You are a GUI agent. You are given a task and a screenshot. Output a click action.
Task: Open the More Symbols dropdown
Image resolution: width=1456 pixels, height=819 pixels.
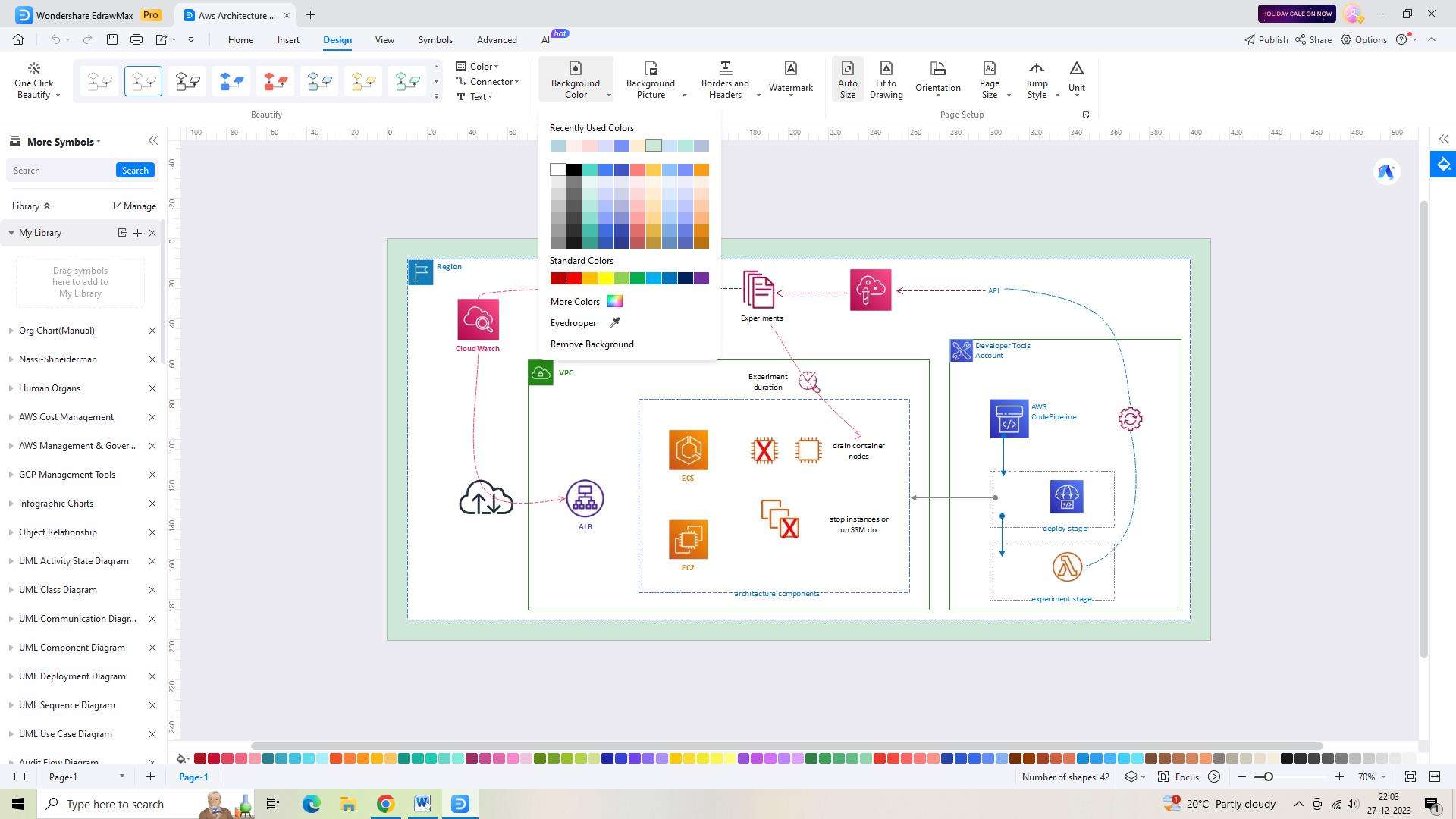(64, 142)
